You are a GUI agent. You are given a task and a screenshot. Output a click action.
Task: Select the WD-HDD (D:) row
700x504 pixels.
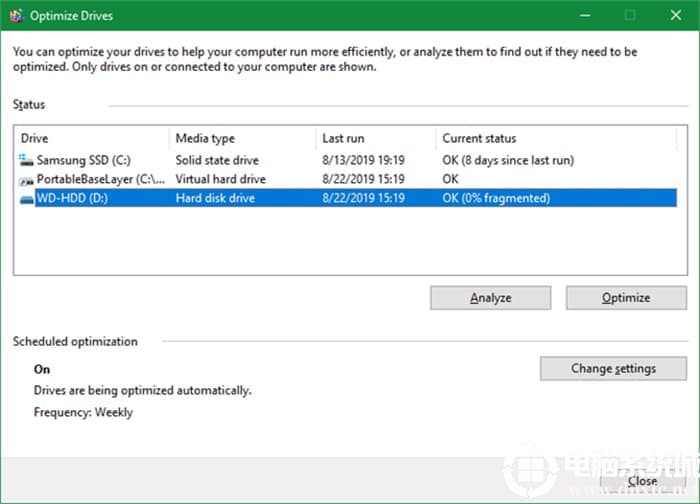346,198
